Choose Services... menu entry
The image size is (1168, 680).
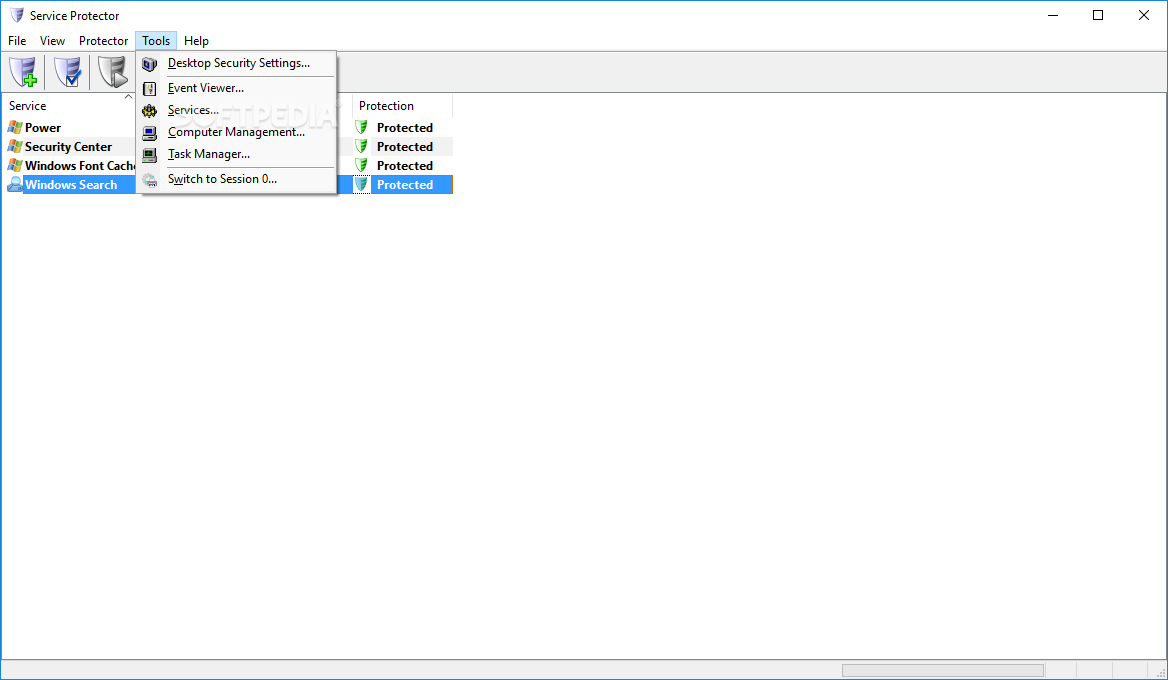point(236,110)
